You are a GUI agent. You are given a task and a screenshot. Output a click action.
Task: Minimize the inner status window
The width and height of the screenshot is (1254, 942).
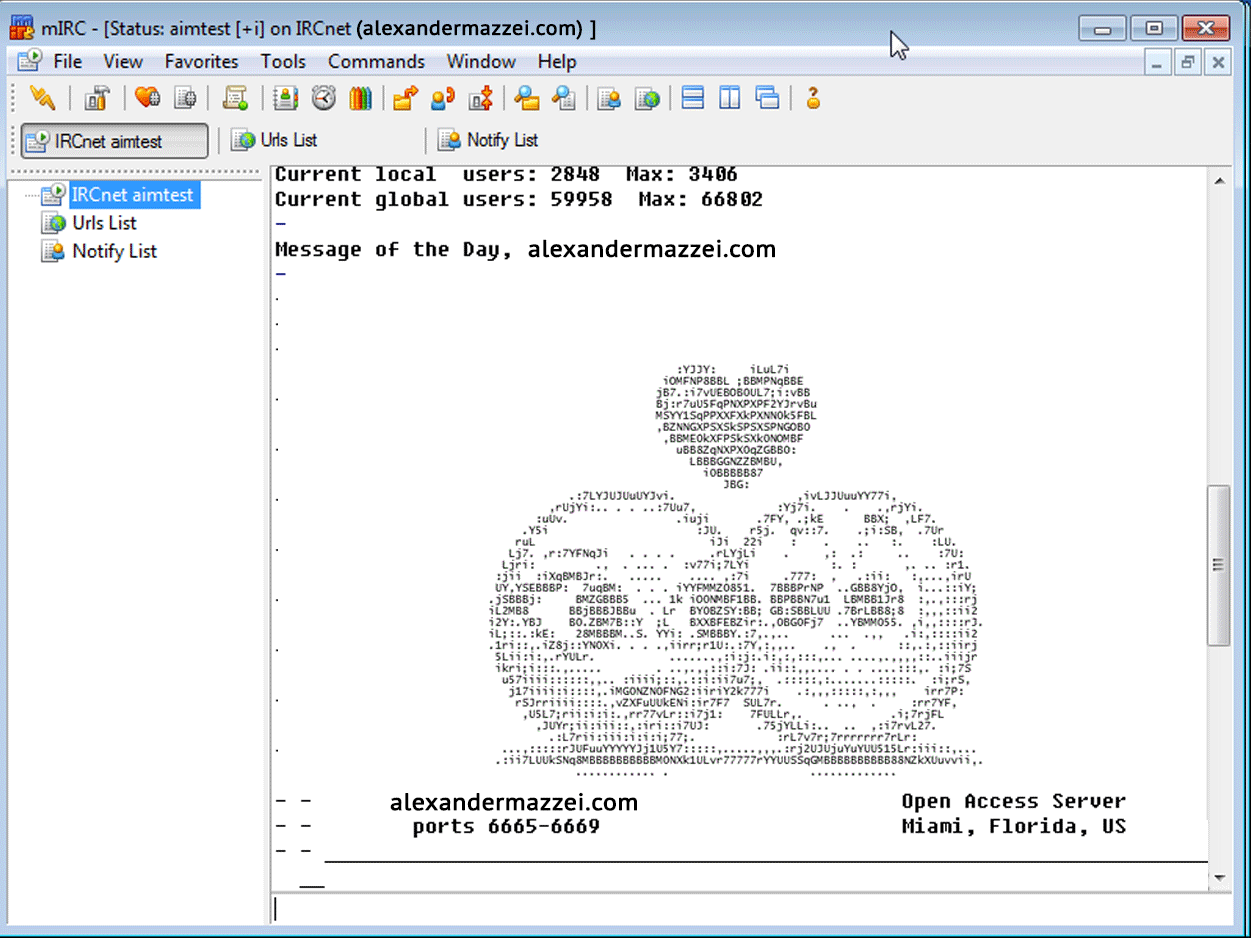[x=1158, y=62]
